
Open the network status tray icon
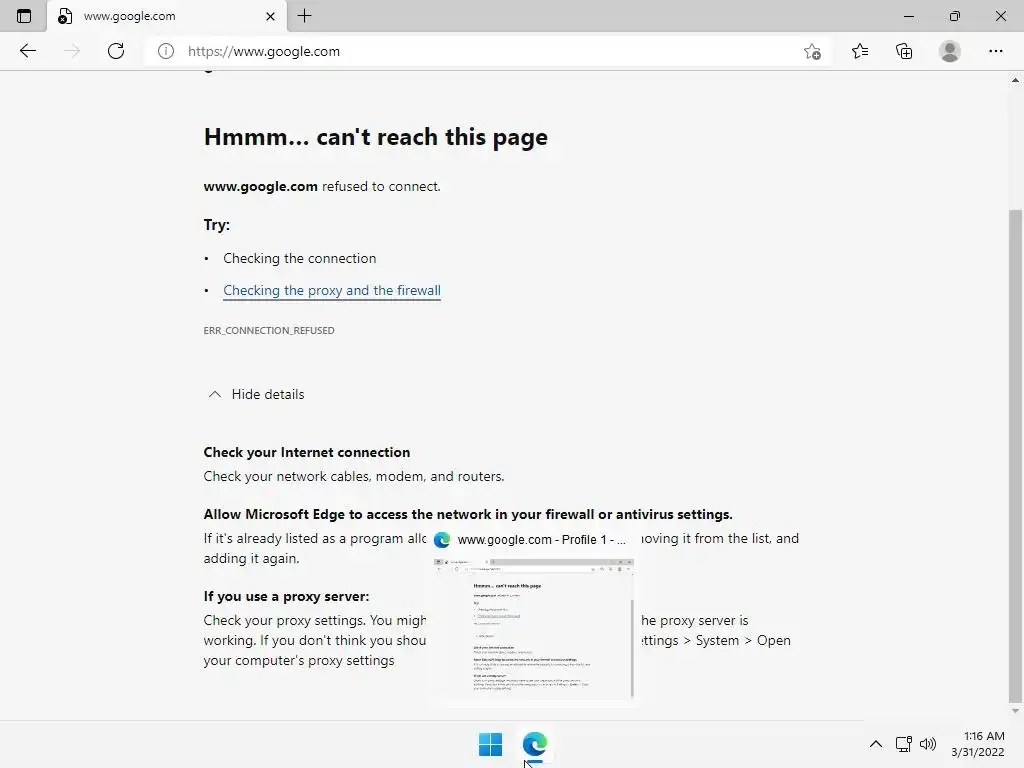[904, 744]
